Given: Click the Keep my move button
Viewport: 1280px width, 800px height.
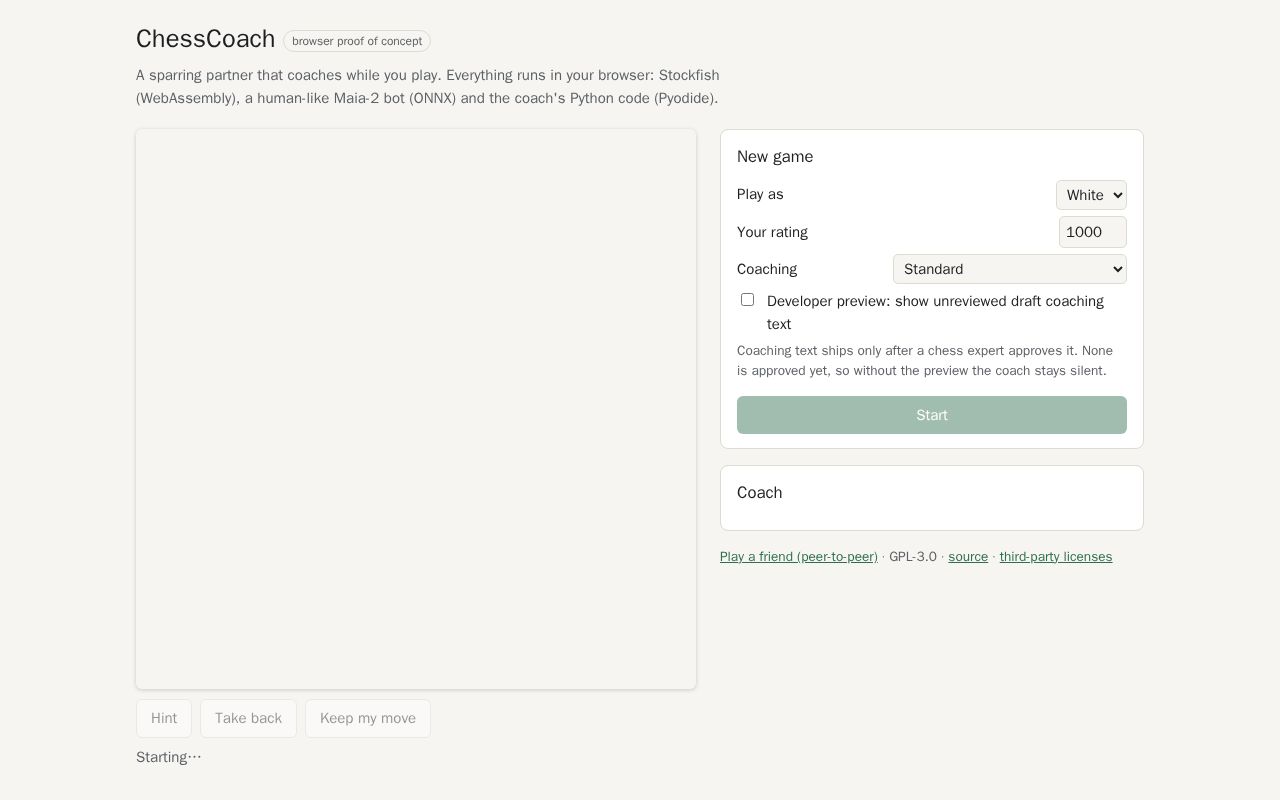Looking at the screenshot, I should 368,718.
